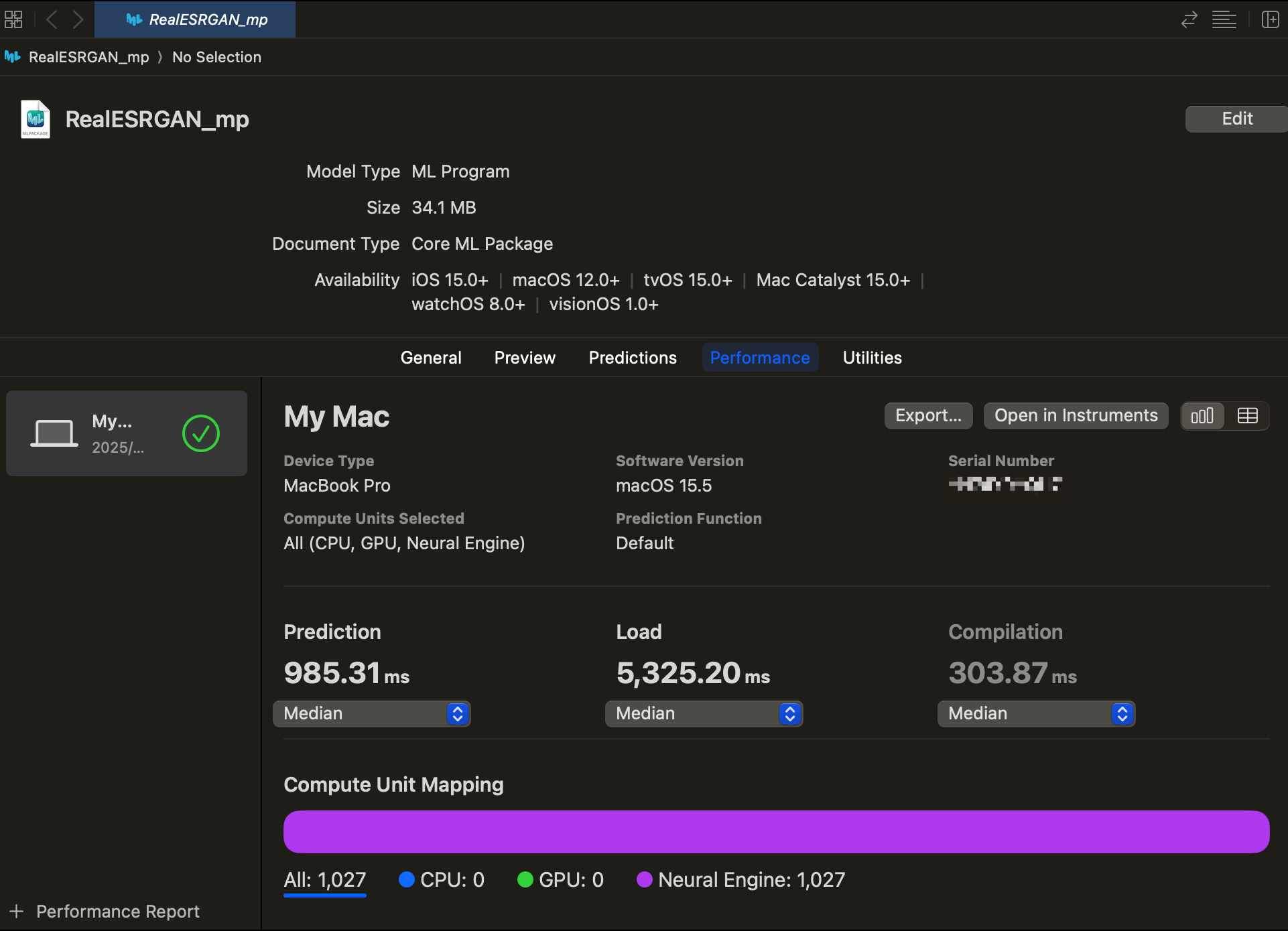Switch to the Preview tab
This screenshot has width=1288, height=931.
(525, 358)
